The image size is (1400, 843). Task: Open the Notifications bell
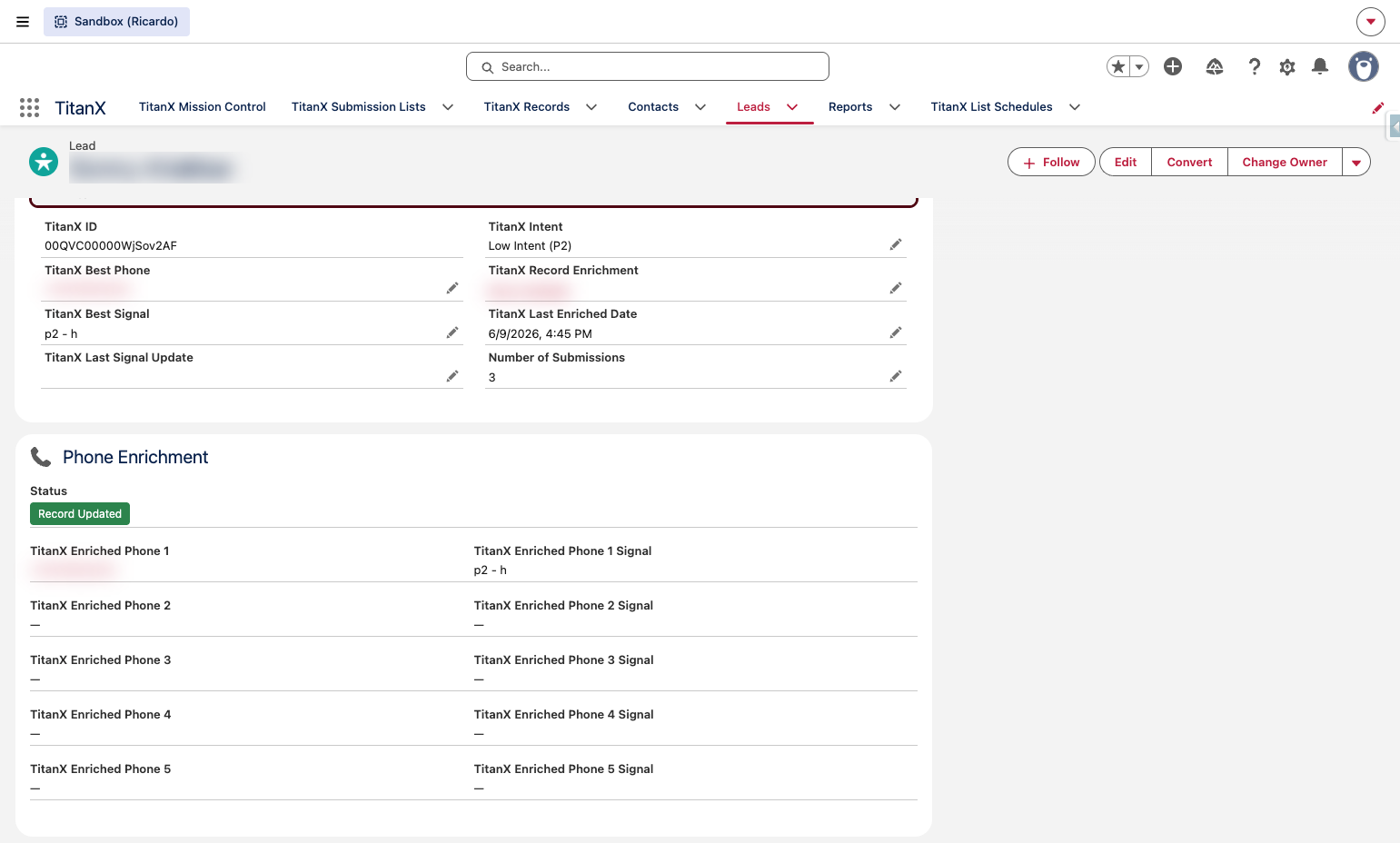coord(1320,66)
